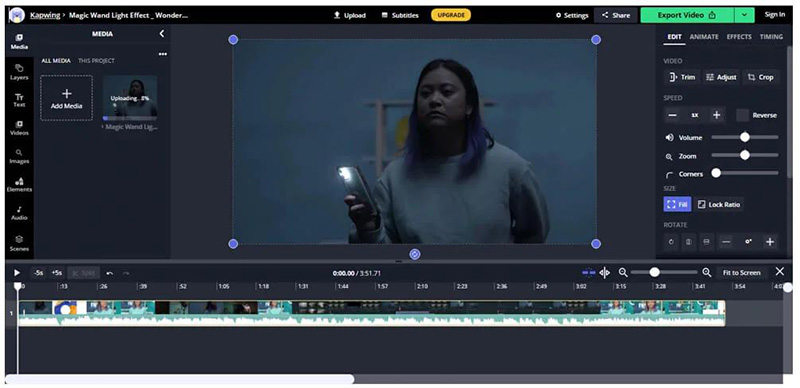The height and width of the screenshot is (388, 800).
Task: Open the Elements sidebar panel
Action: pos(19,185)
